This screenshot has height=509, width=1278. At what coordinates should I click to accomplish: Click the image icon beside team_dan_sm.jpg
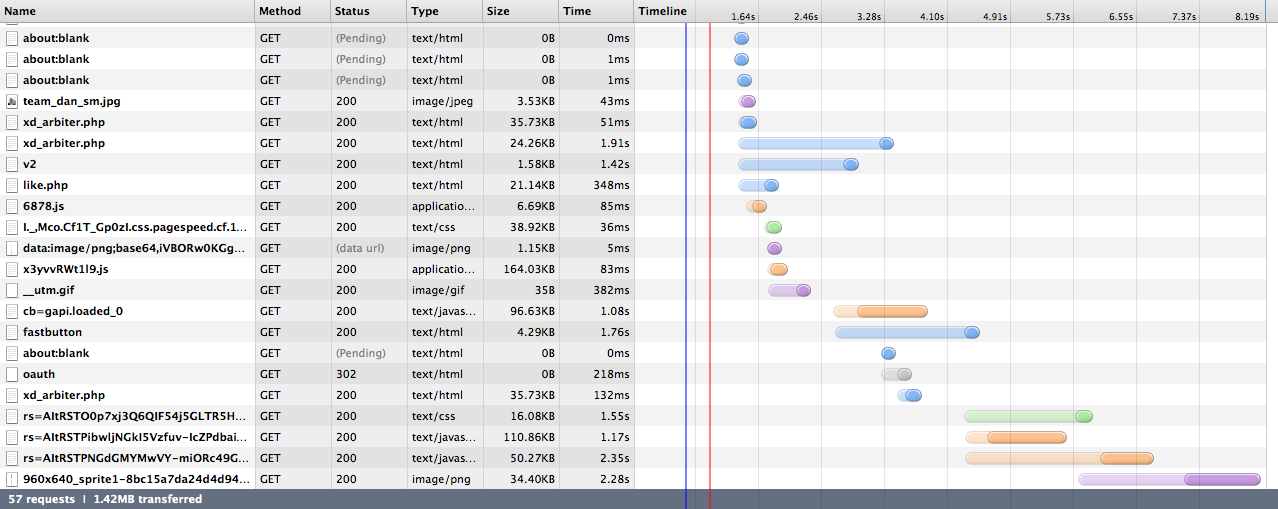click(x=12, y=101)
